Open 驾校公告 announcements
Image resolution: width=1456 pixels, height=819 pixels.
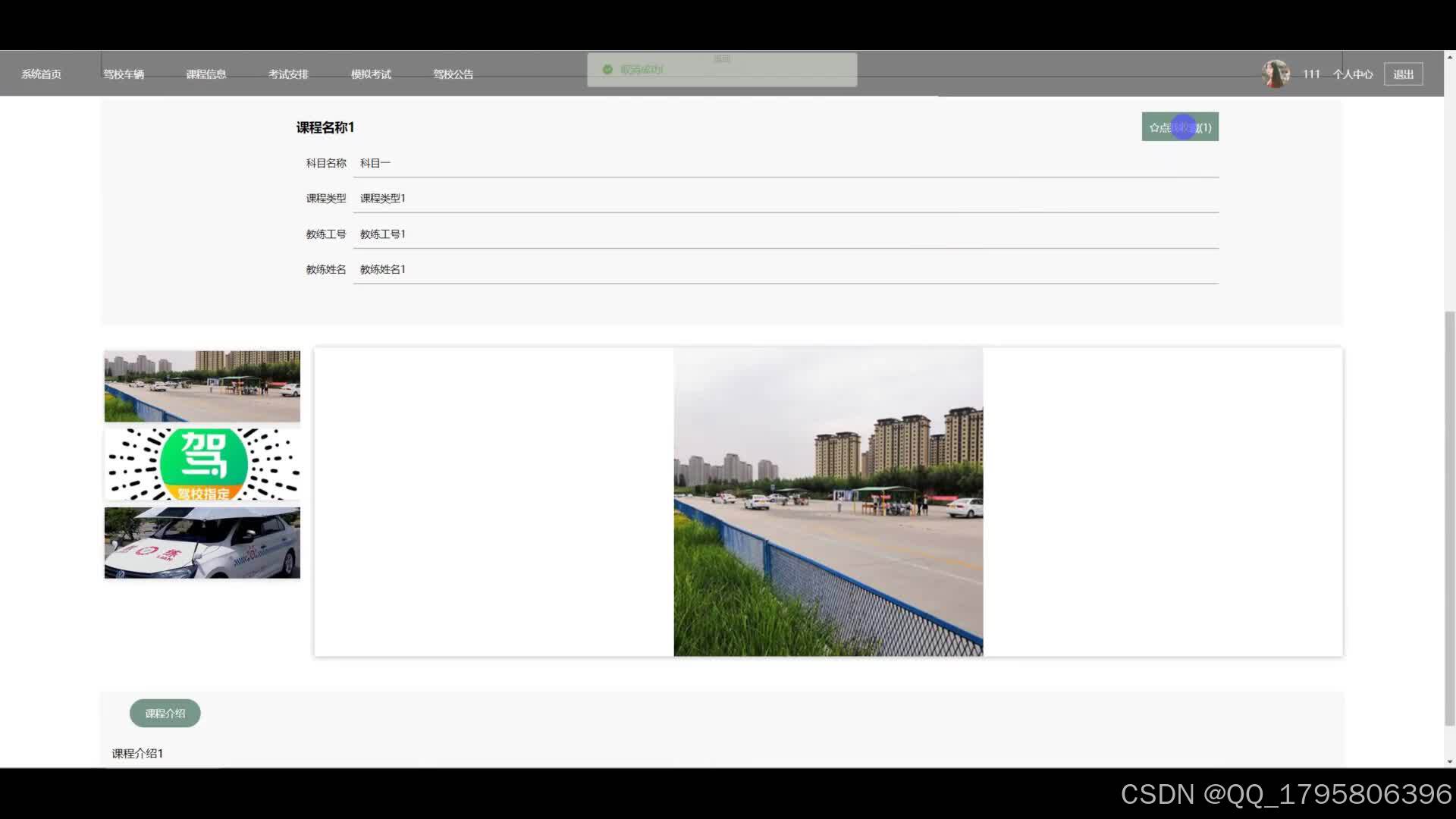click(x=453, y=74)
